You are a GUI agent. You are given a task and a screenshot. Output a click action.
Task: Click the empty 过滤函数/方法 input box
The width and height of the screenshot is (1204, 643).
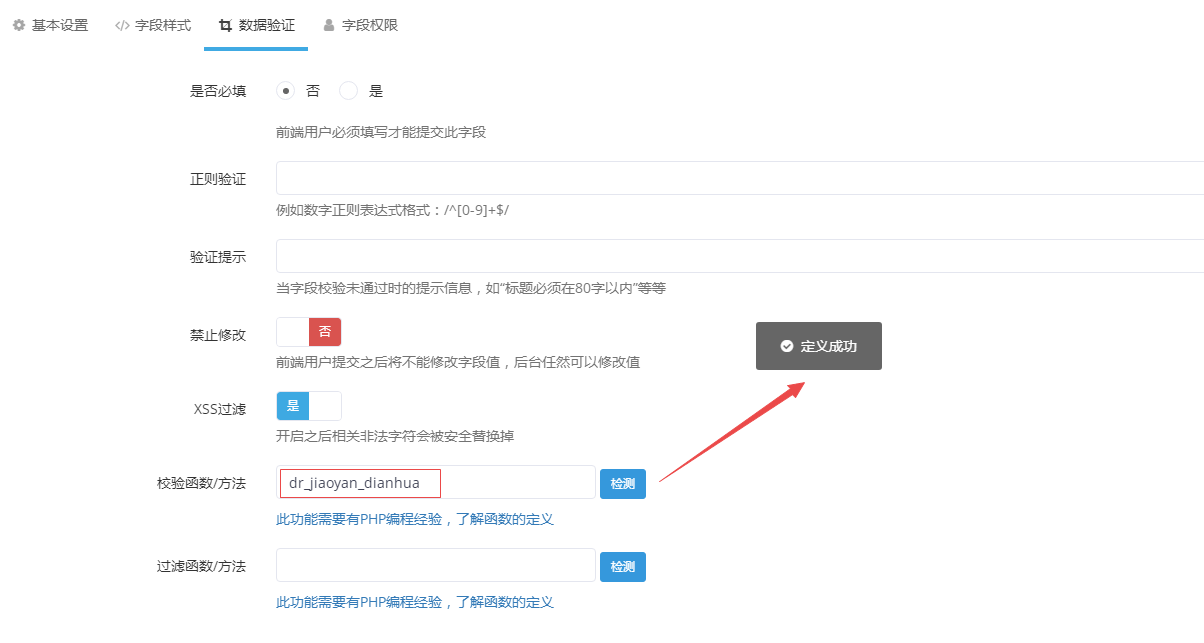435,565
